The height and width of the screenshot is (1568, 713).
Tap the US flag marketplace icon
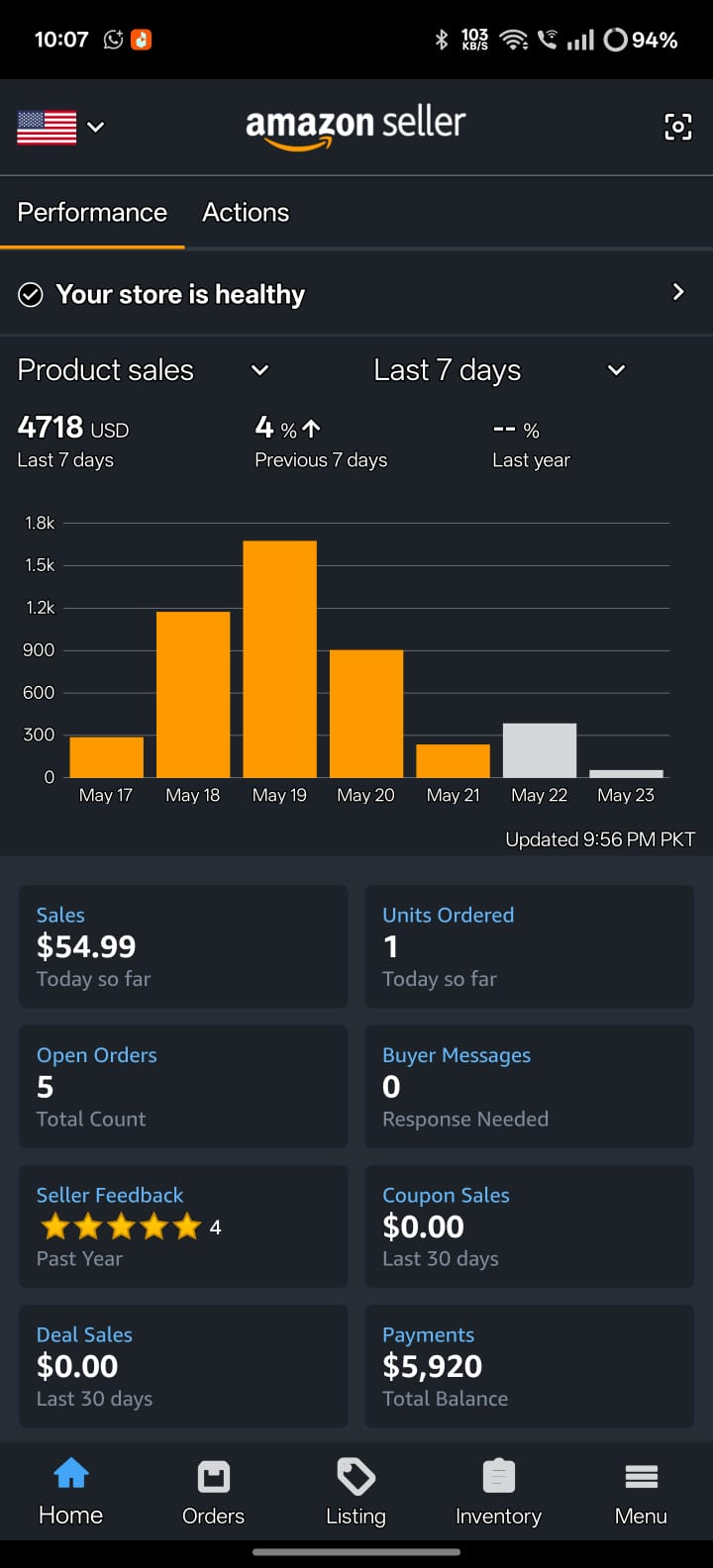point(47,127)
